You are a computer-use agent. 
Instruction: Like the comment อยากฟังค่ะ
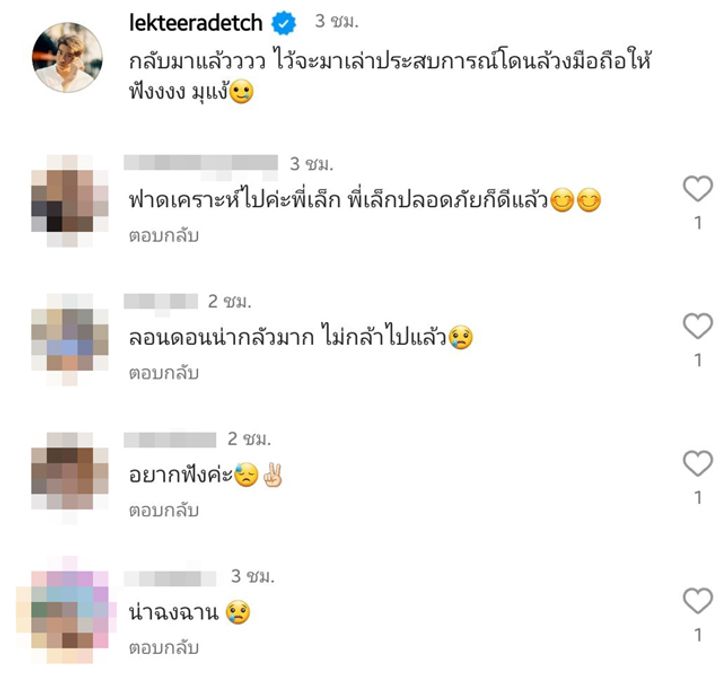point(697,463)
